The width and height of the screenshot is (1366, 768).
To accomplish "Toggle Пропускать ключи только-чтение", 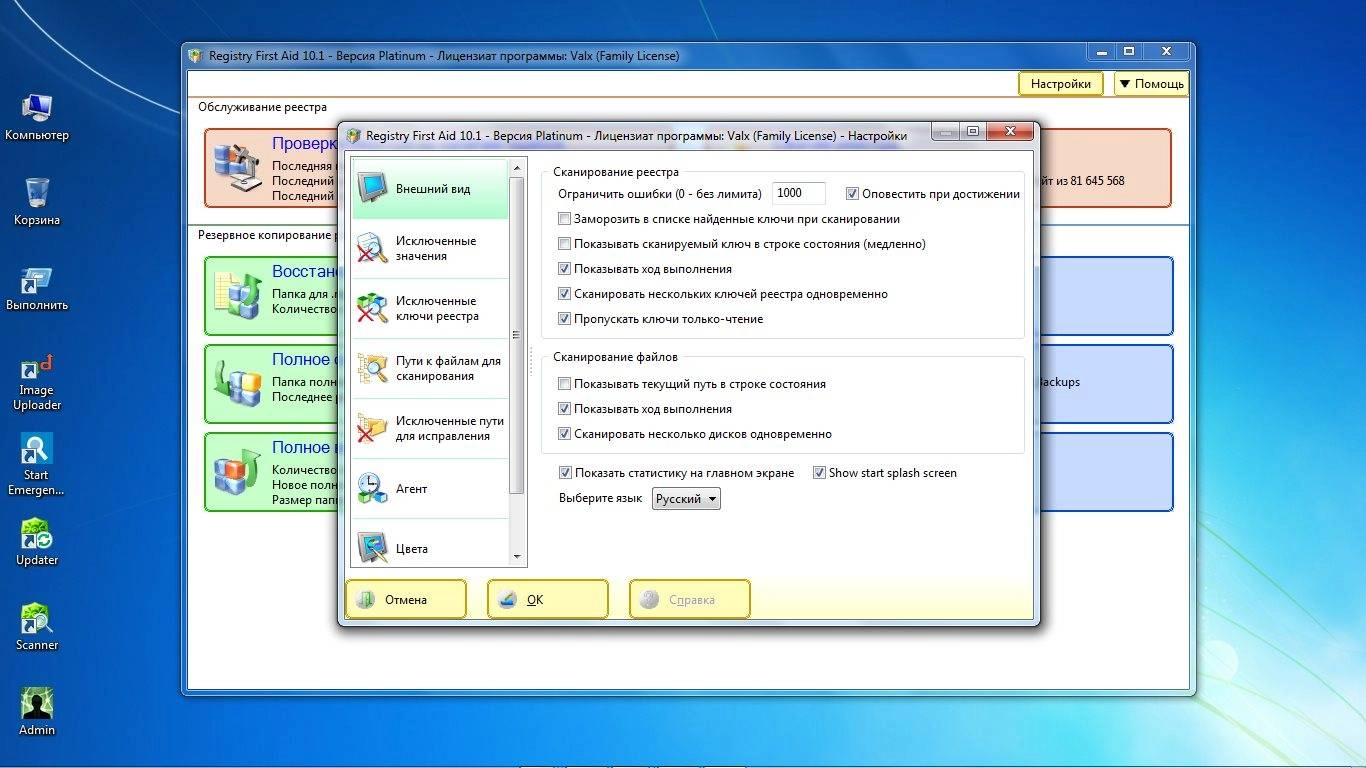I will click(x=565, y=319).
